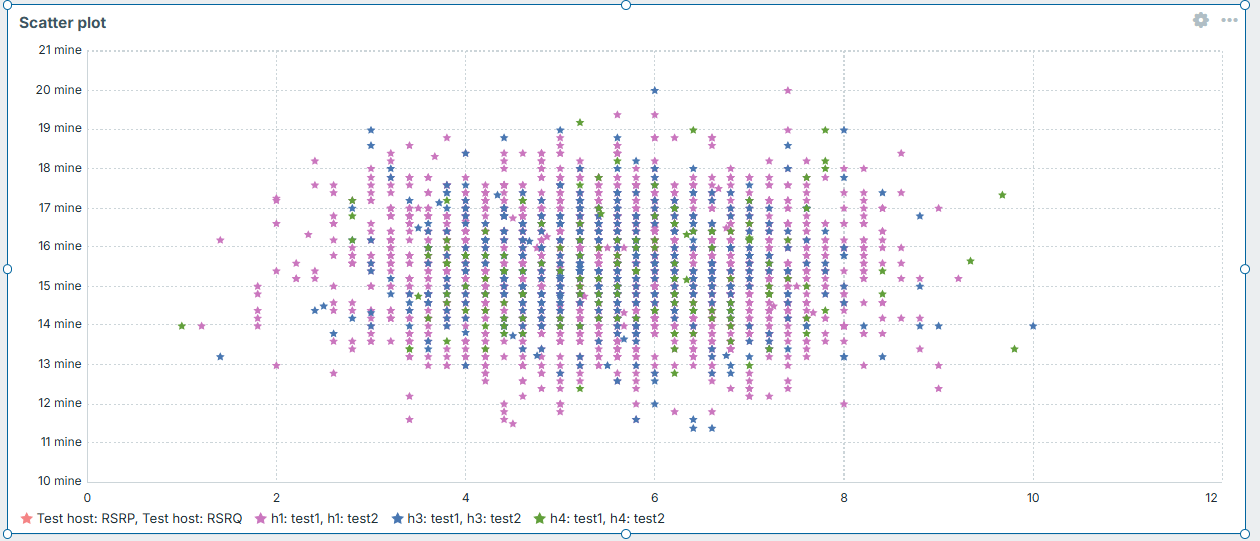1260x541 pixels.
Task: Click the rightmost blue star at x=10
Action: (x=1033, y=326)
